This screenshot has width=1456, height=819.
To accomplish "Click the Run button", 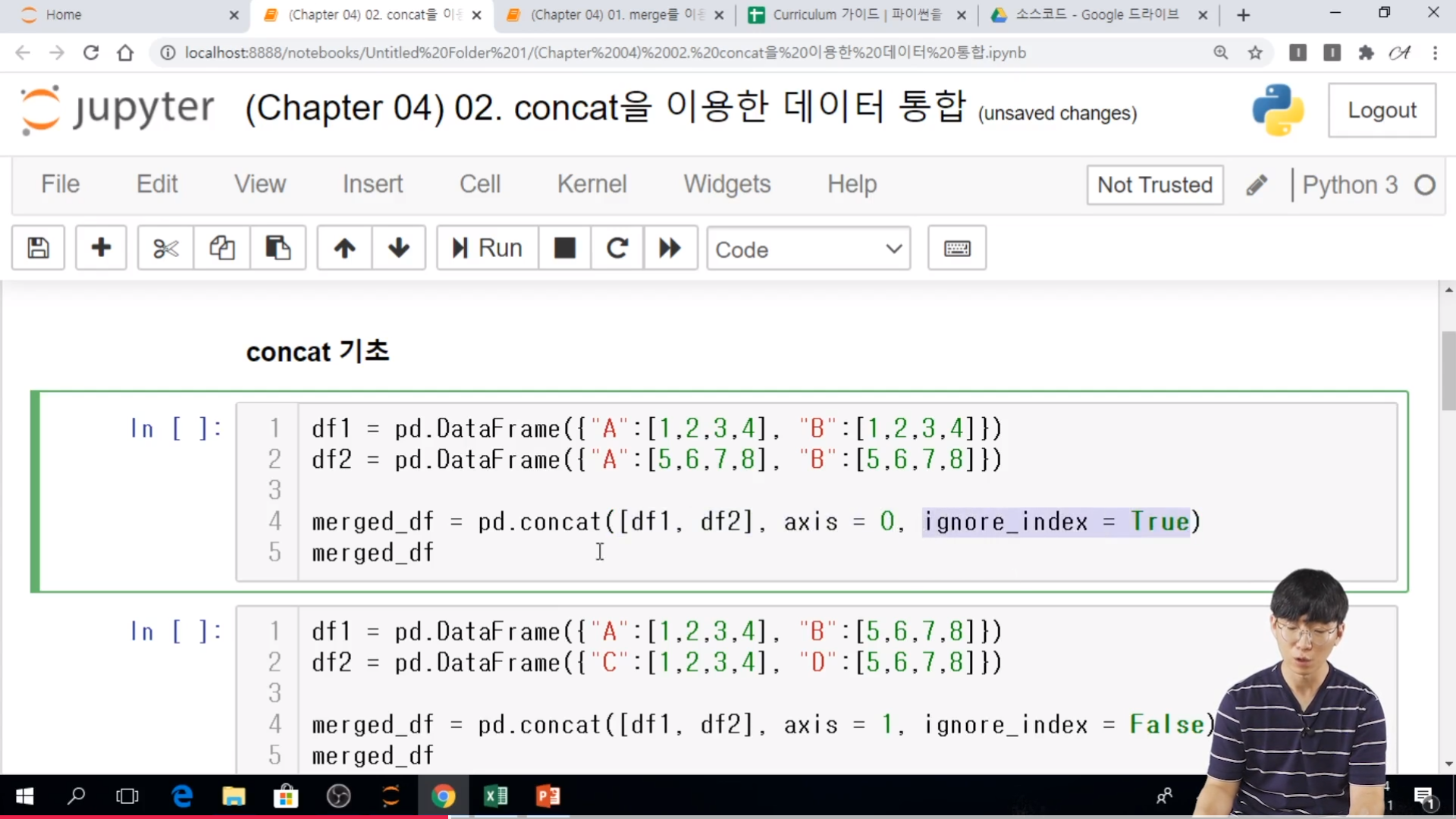I will point(488,248).
